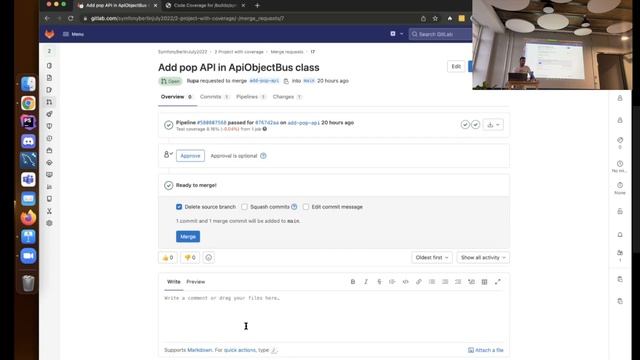Apply bold formatting in comment toolbar
Image resolution: width=640 pixels, height=360 pixels.
(353, 282)
